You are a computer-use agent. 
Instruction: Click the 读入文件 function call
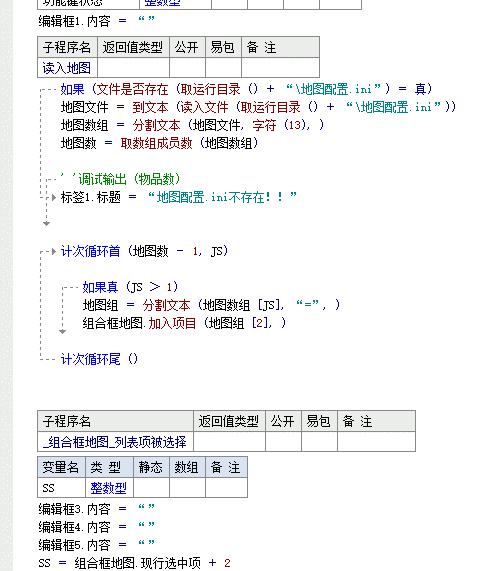click(x=204, y=107)
